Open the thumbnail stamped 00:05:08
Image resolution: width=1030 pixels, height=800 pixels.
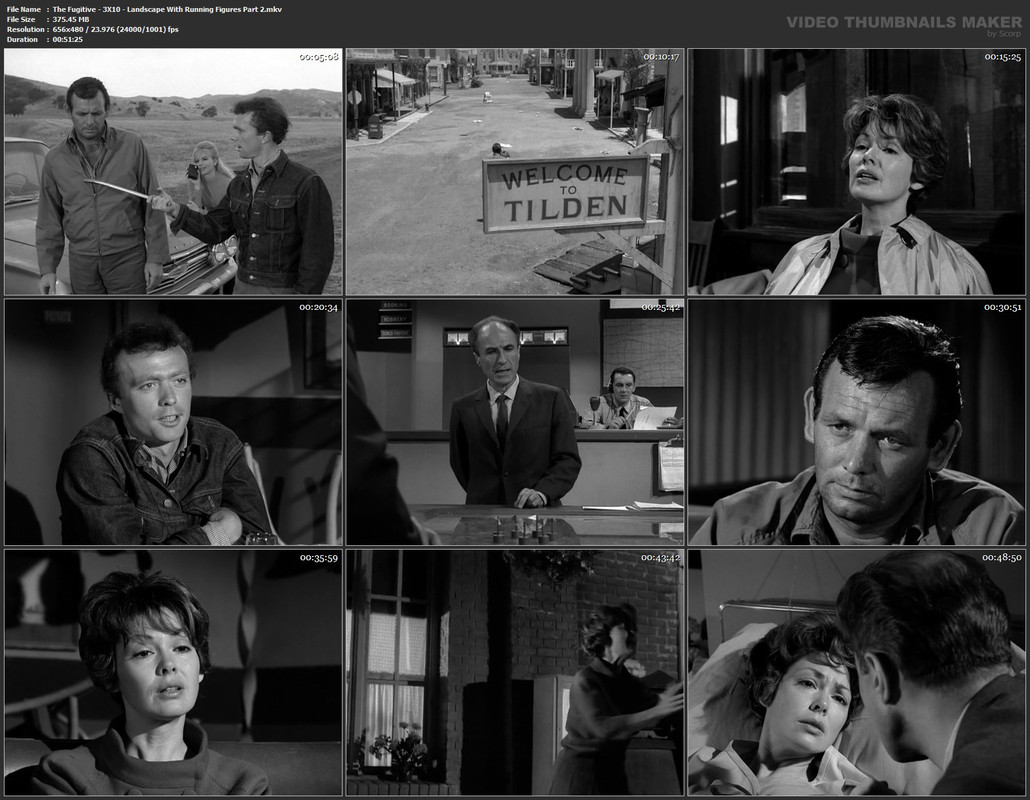coord(173,171)
